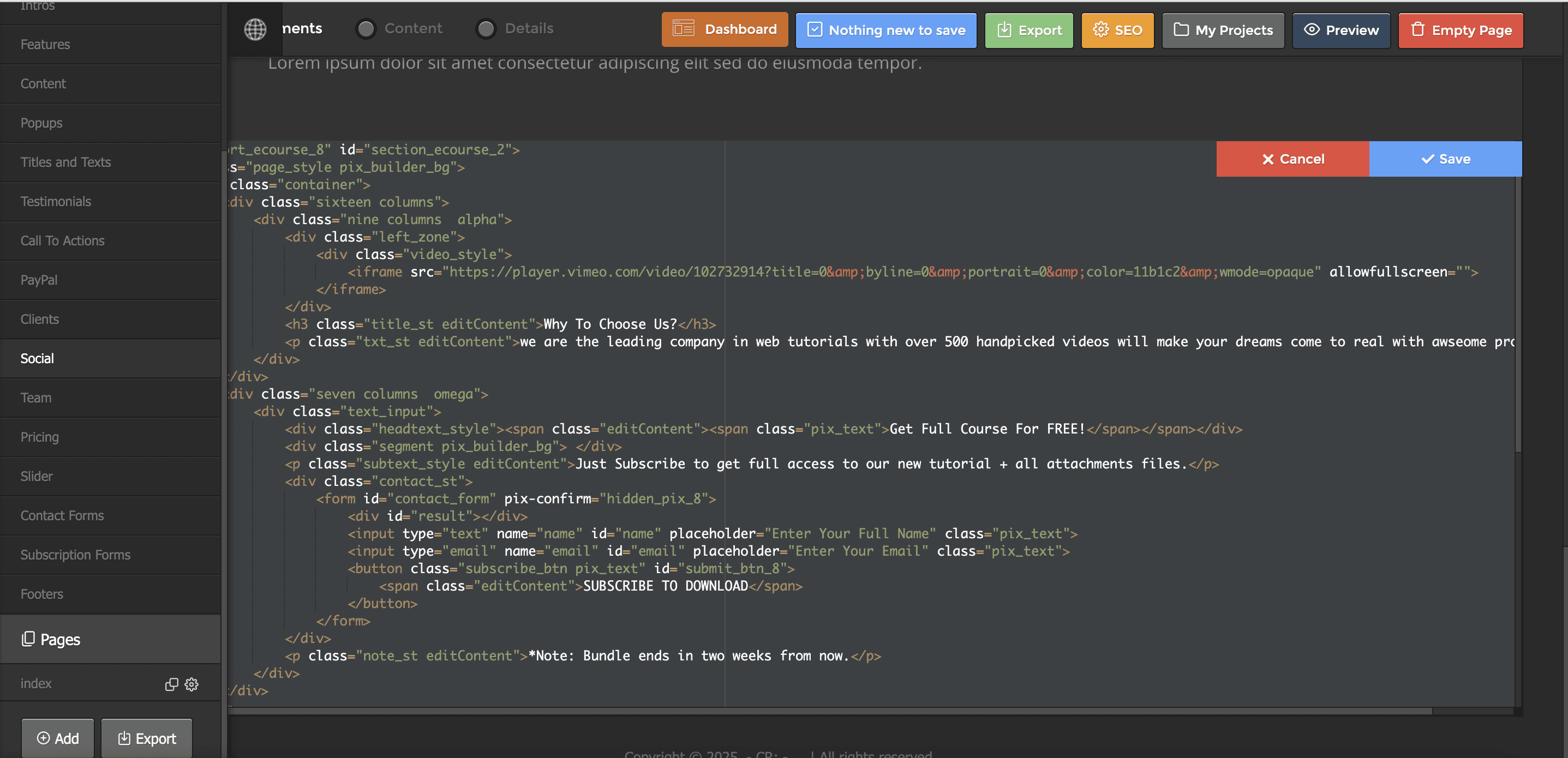This screenshot has height=758, width=1568.
Task: Click the Empty Page button
Action: [x=1461, y=30]
